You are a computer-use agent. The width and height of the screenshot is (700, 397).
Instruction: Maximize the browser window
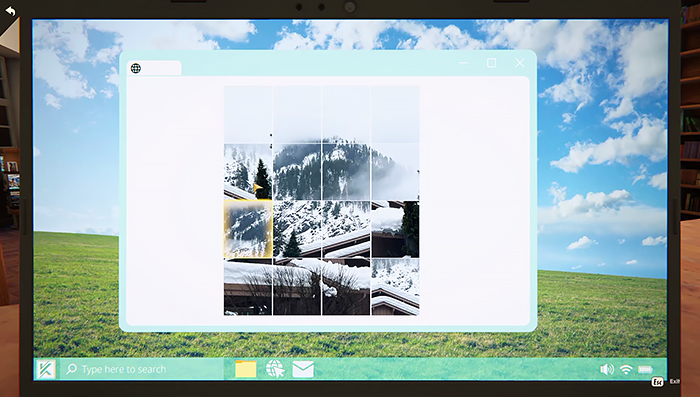(x=492, y=63)
